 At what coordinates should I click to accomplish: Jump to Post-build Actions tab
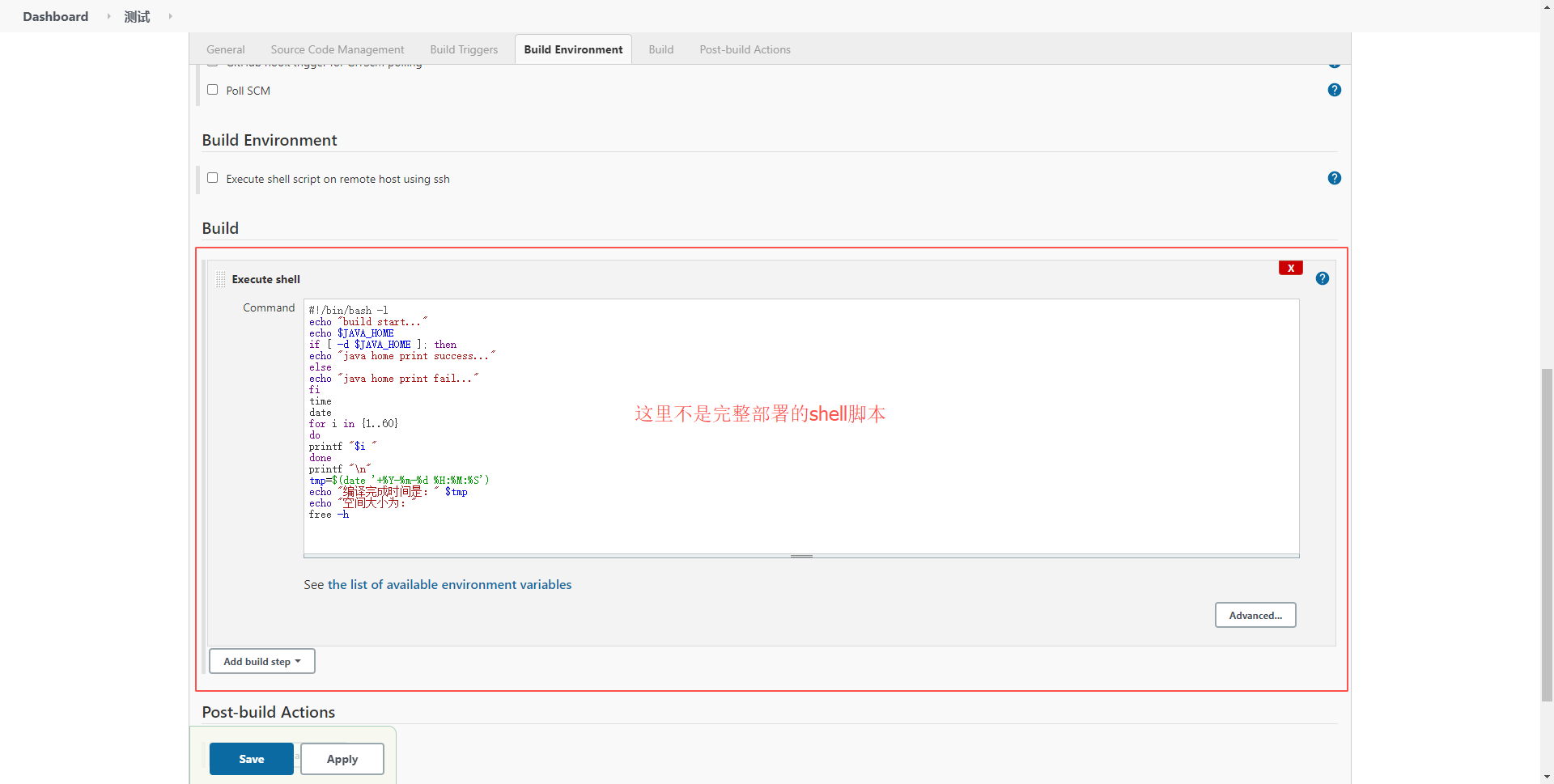click(745, 49)
